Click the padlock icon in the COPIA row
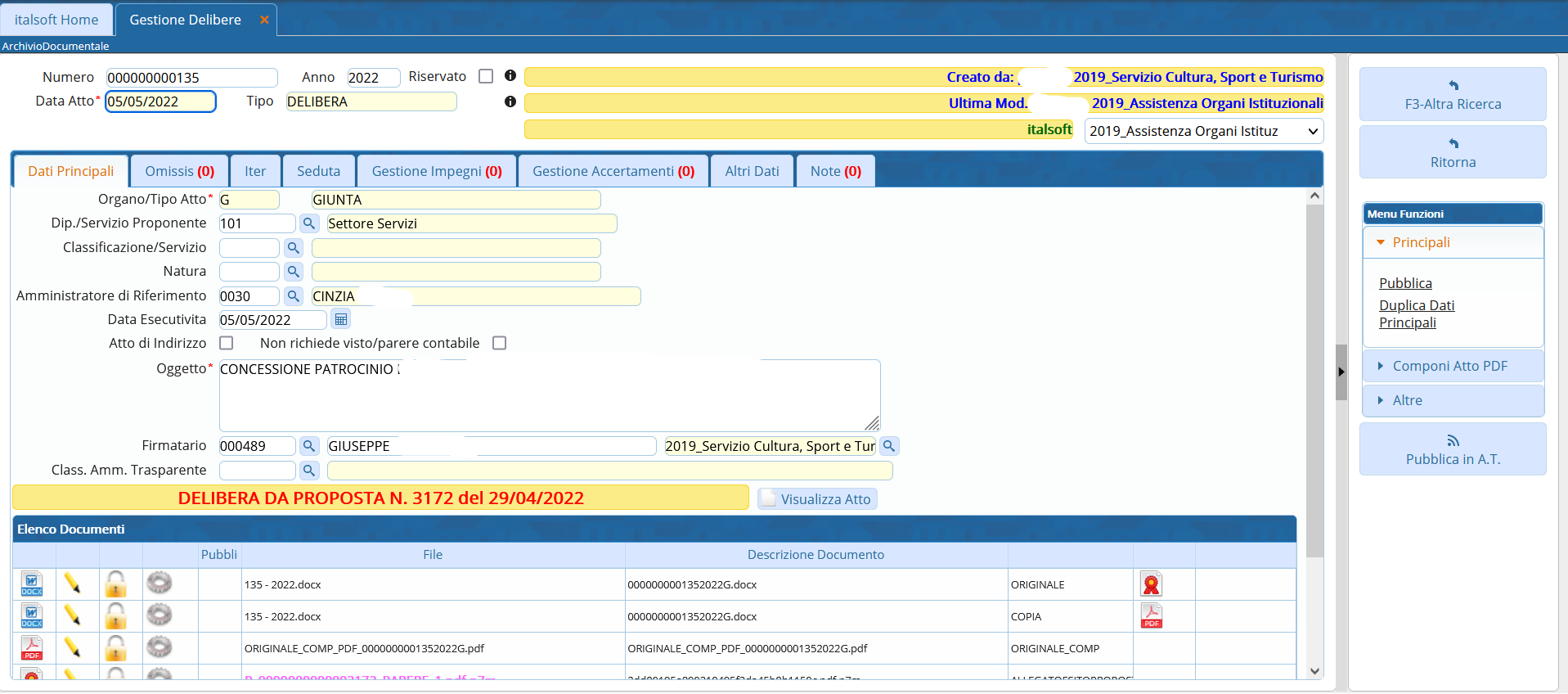The image size is (1568, 694). pyautogui.click(x=115, y=616)
